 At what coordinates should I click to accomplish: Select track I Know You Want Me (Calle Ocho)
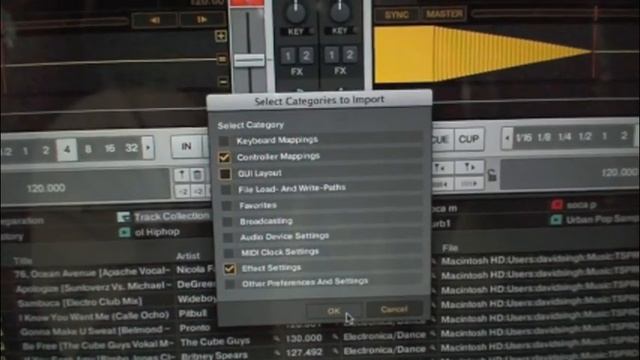[94, 316]
